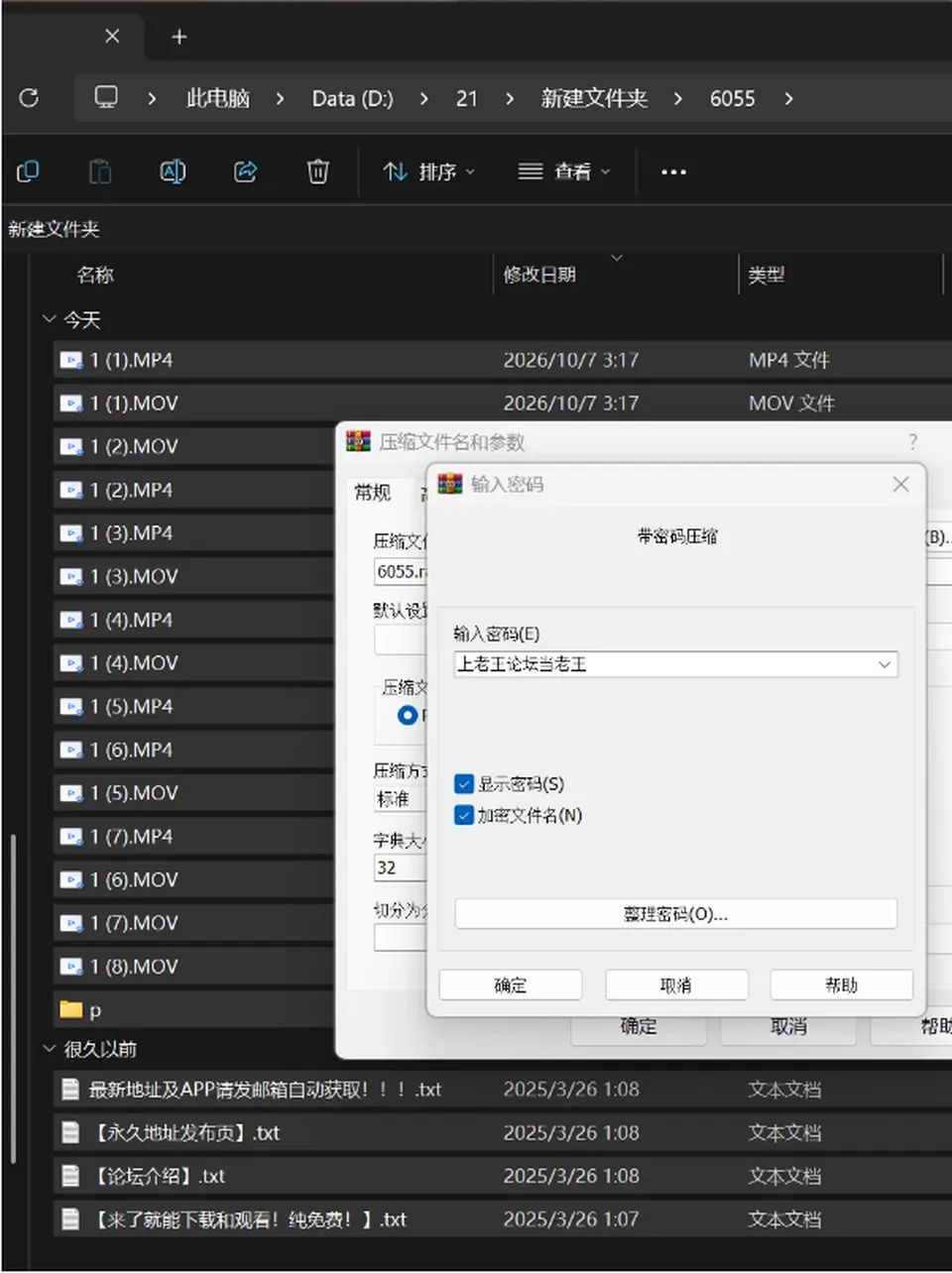
Task: Click the Data (D:) breadcrumb
Action: (x=352, y=98)
